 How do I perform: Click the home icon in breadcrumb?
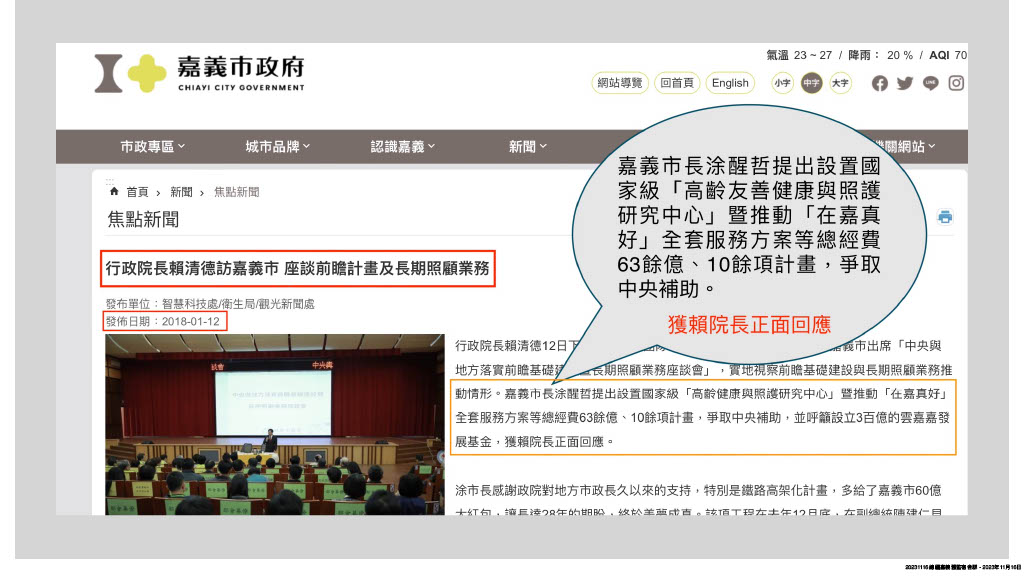coord(114,191)
